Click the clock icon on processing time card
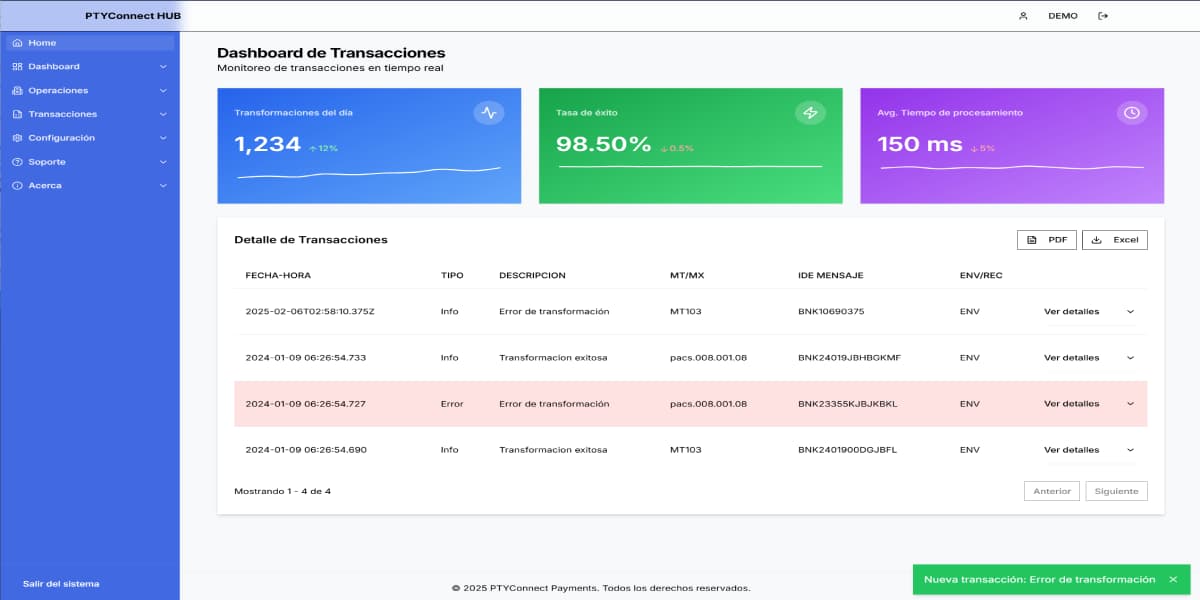The width and height of the screenshot is (1200, 600). click(1132, 113)
